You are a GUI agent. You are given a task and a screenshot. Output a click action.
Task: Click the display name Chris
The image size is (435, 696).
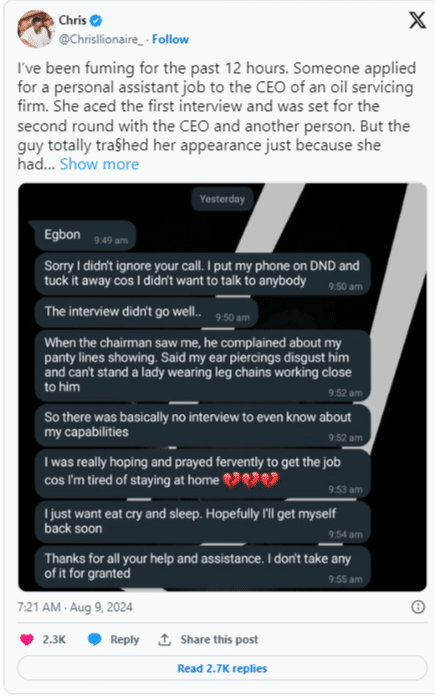73,20
